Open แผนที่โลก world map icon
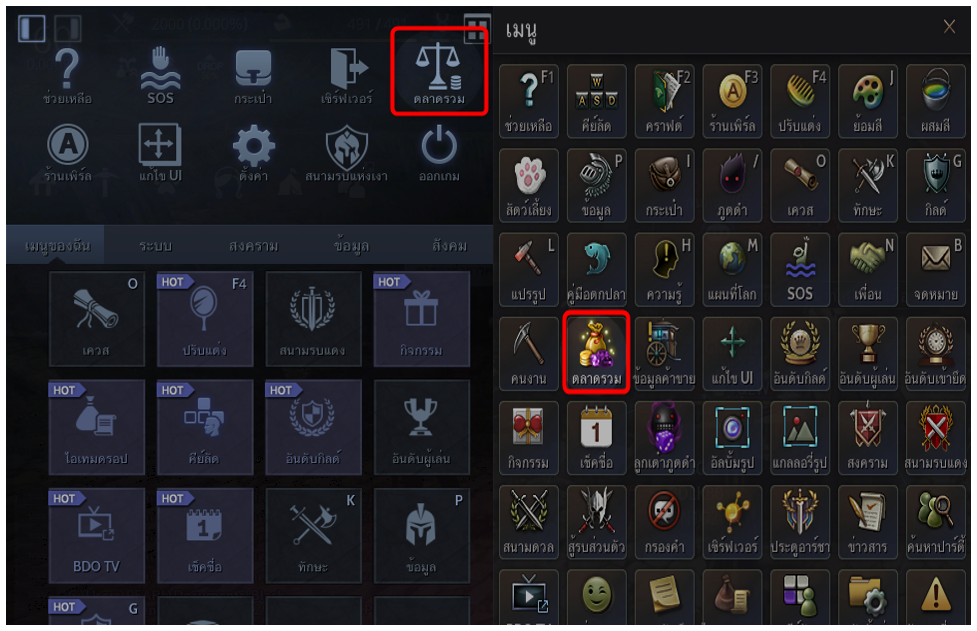This screenshot has width=977, height=631. (732, 269)
